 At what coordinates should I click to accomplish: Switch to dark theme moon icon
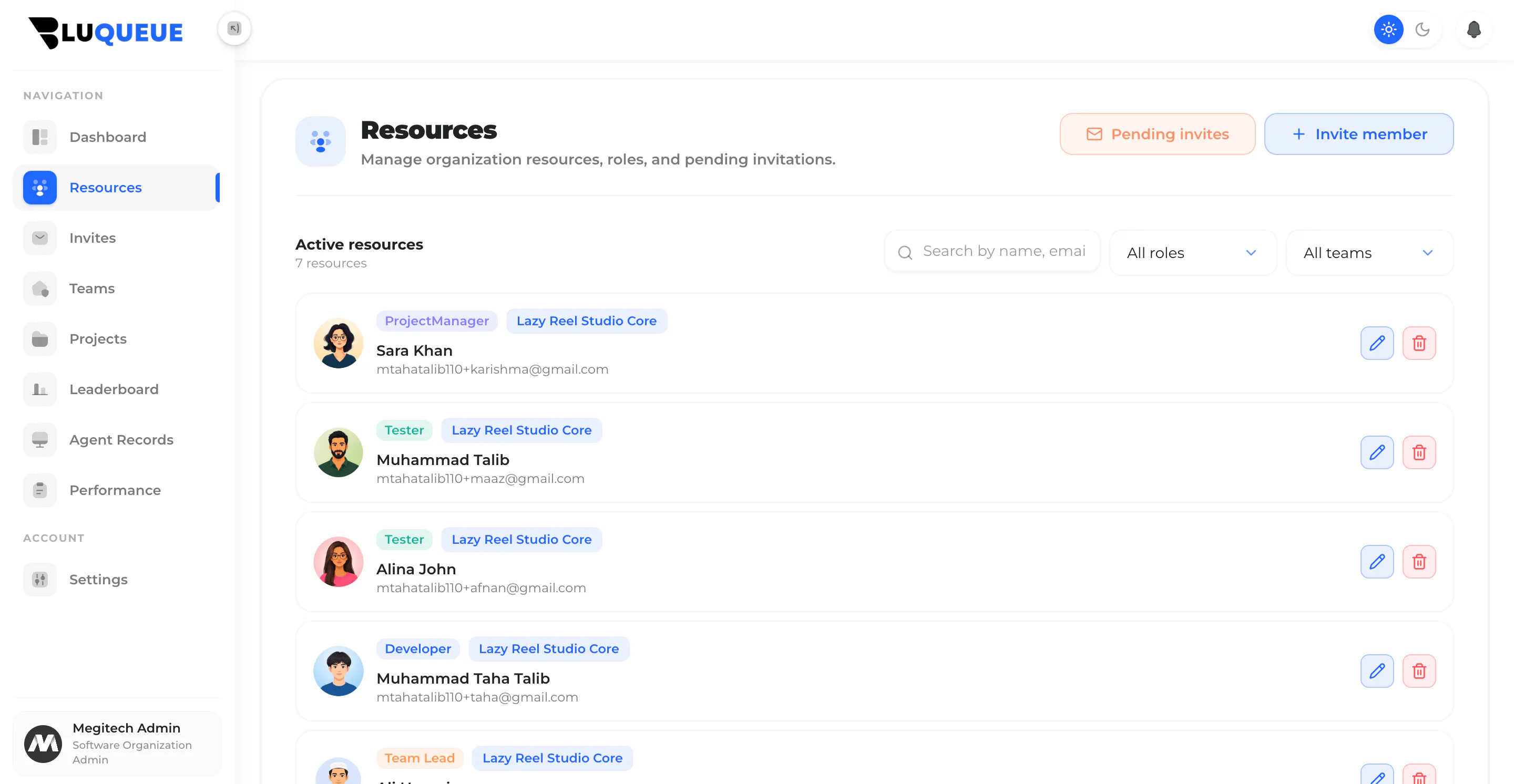pos(1423,29)
